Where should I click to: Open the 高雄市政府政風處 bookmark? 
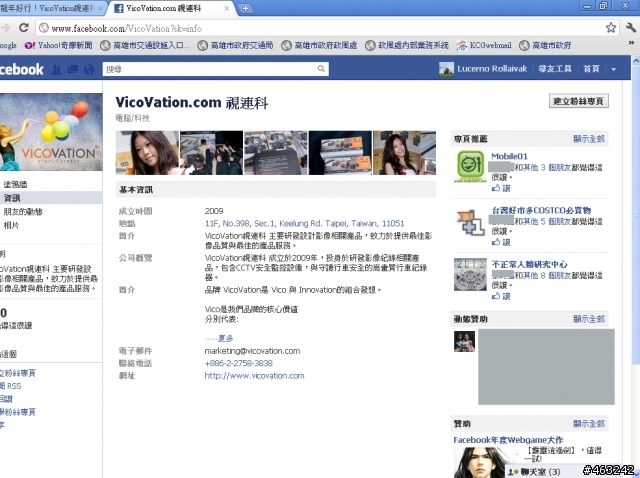pyautogui.click(x=319, y=45)
